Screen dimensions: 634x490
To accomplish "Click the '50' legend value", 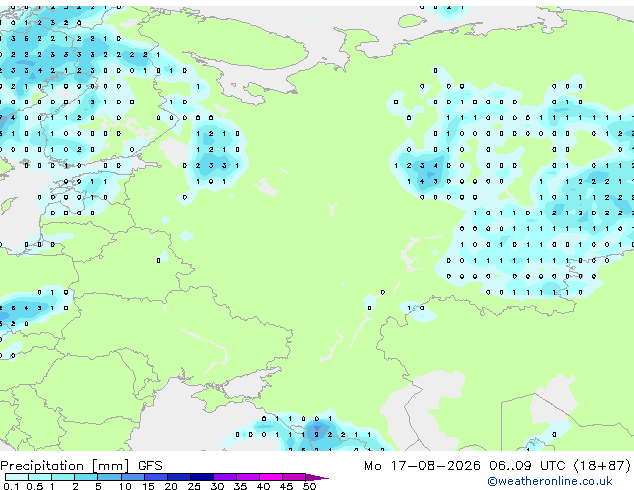I will 309,486.
